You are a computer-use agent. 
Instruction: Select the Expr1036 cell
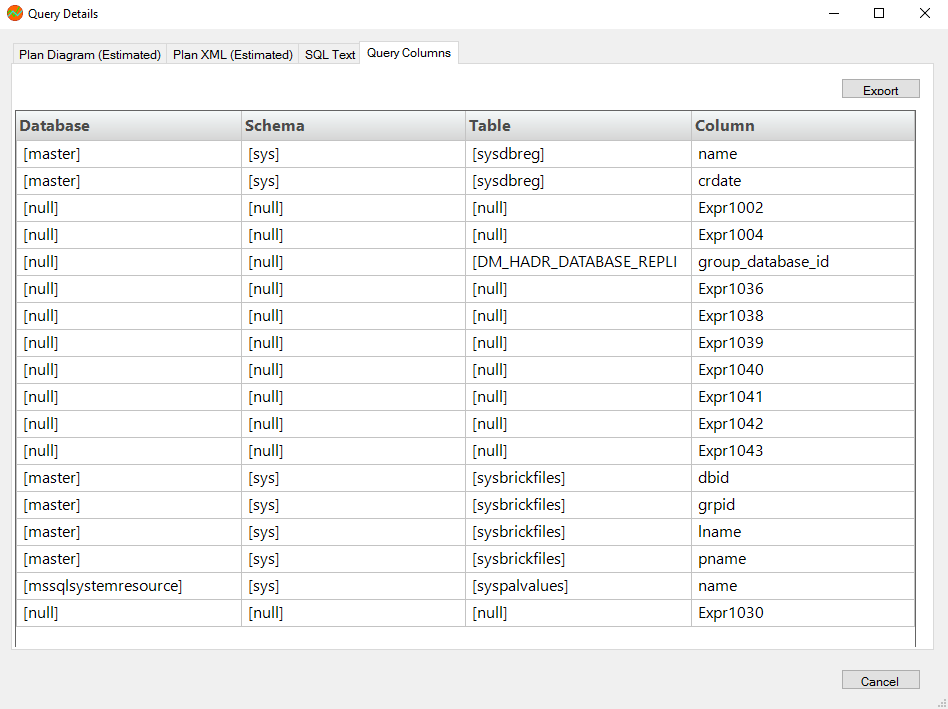point(803,289)
